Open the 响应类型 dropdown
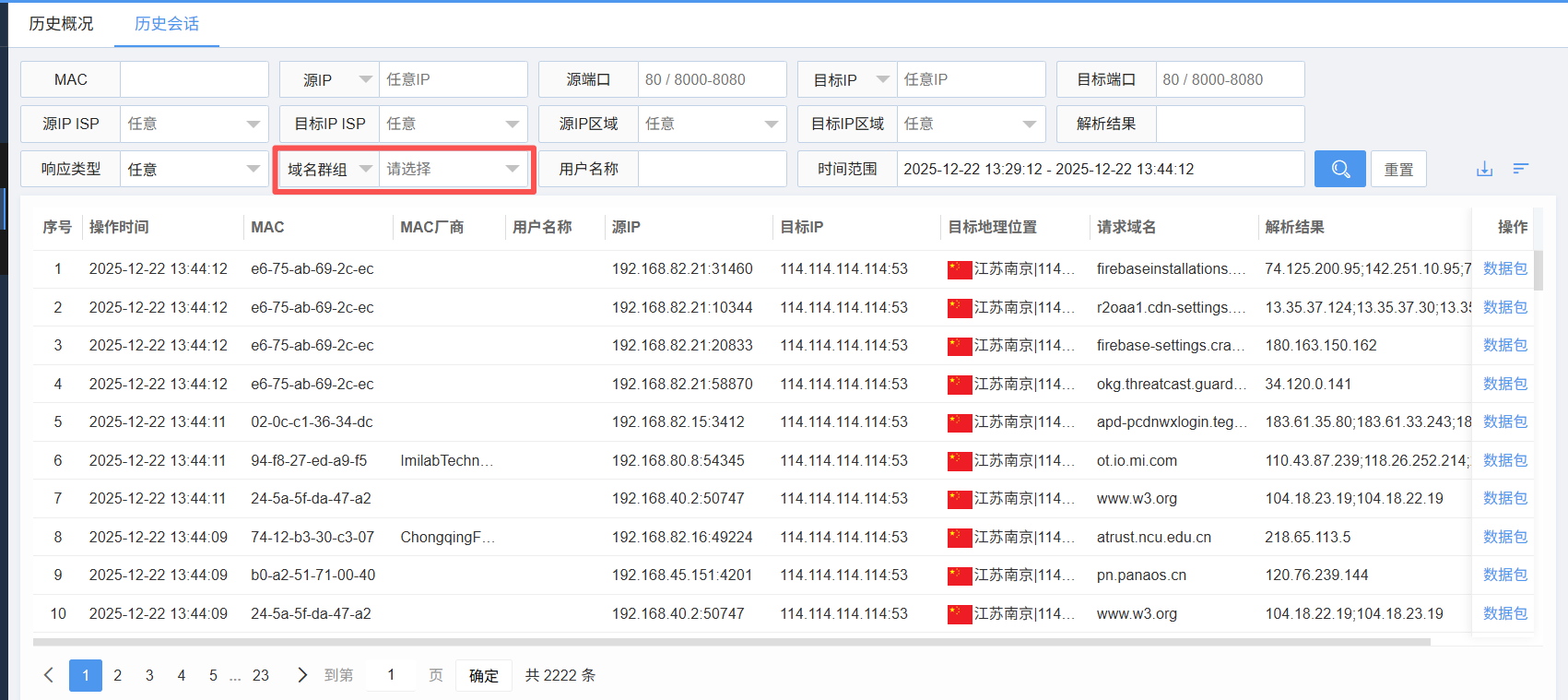 [x=194, y=169]
